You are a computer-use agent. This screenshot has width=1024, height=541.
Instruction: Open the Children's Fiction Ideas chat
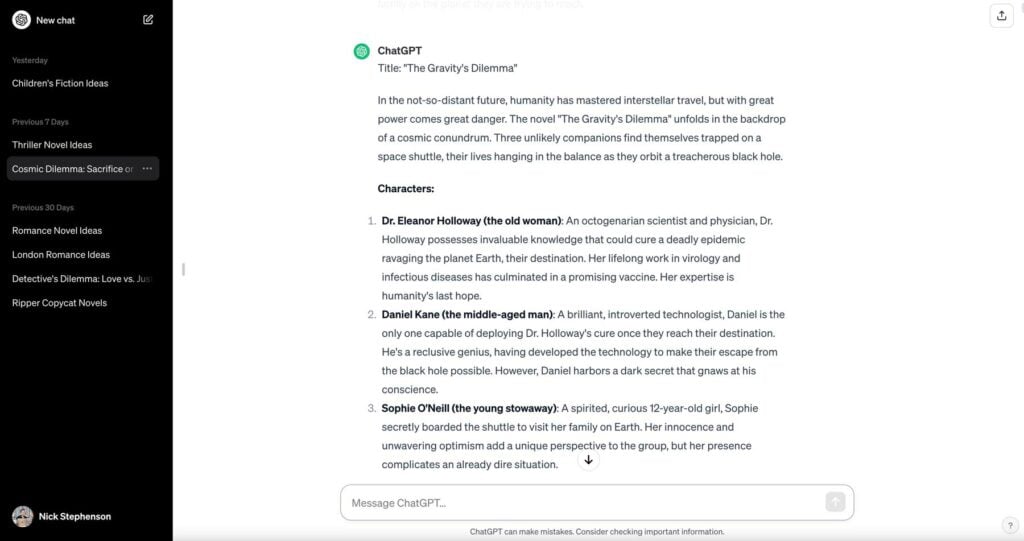60,83
